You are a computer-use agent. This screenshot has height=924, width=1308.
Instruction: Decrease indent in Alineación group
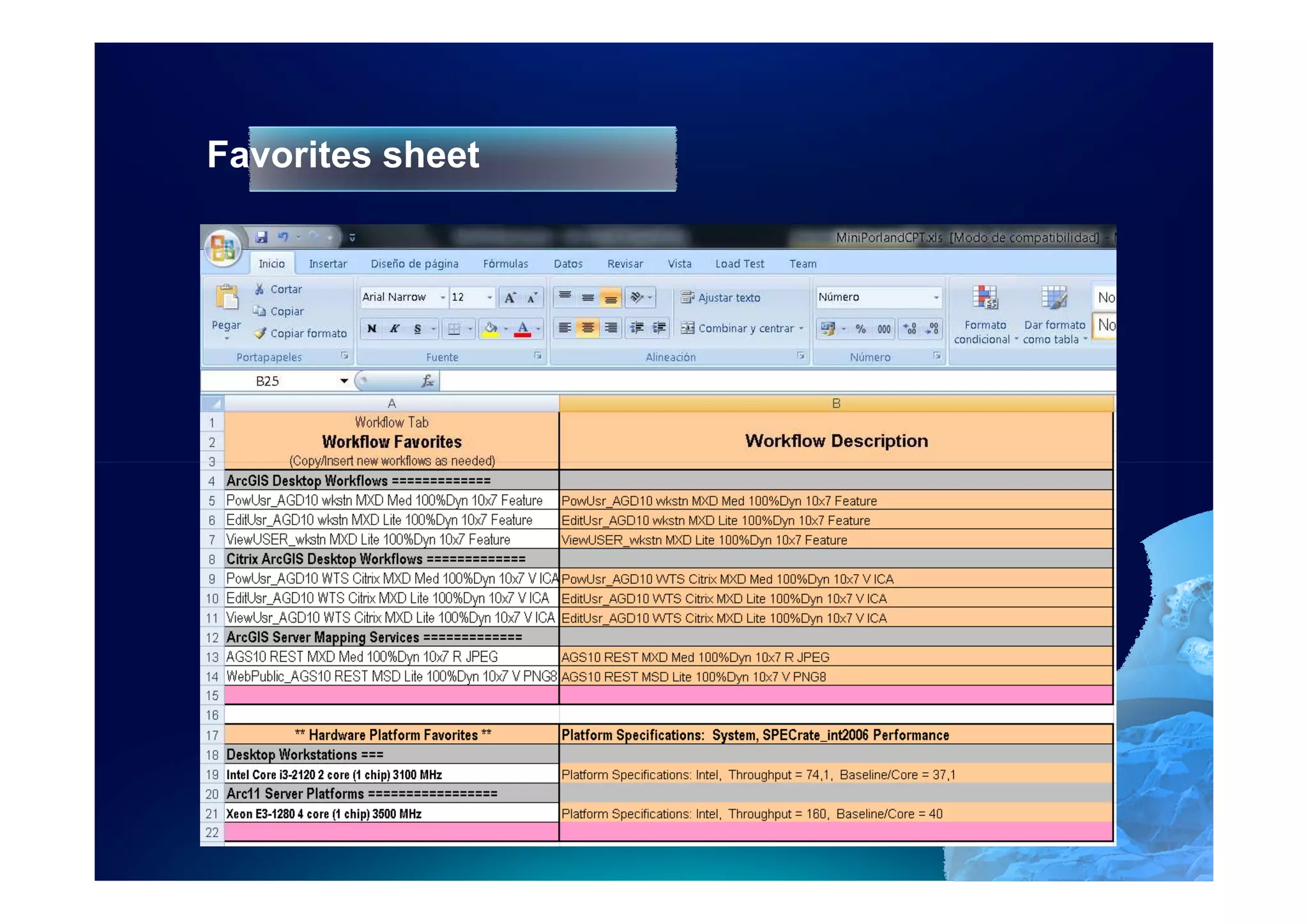tap(637, 328)
